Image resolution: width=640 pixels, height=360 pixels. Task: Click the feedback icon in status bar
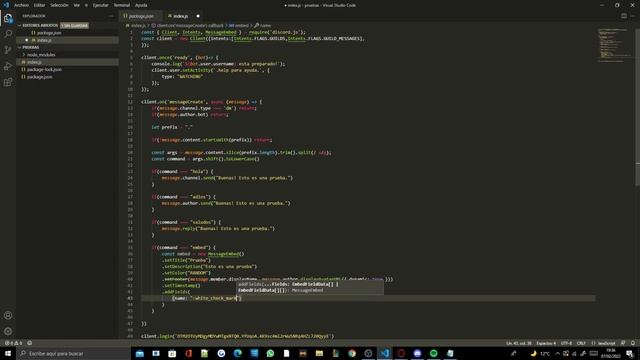(623, 343)
